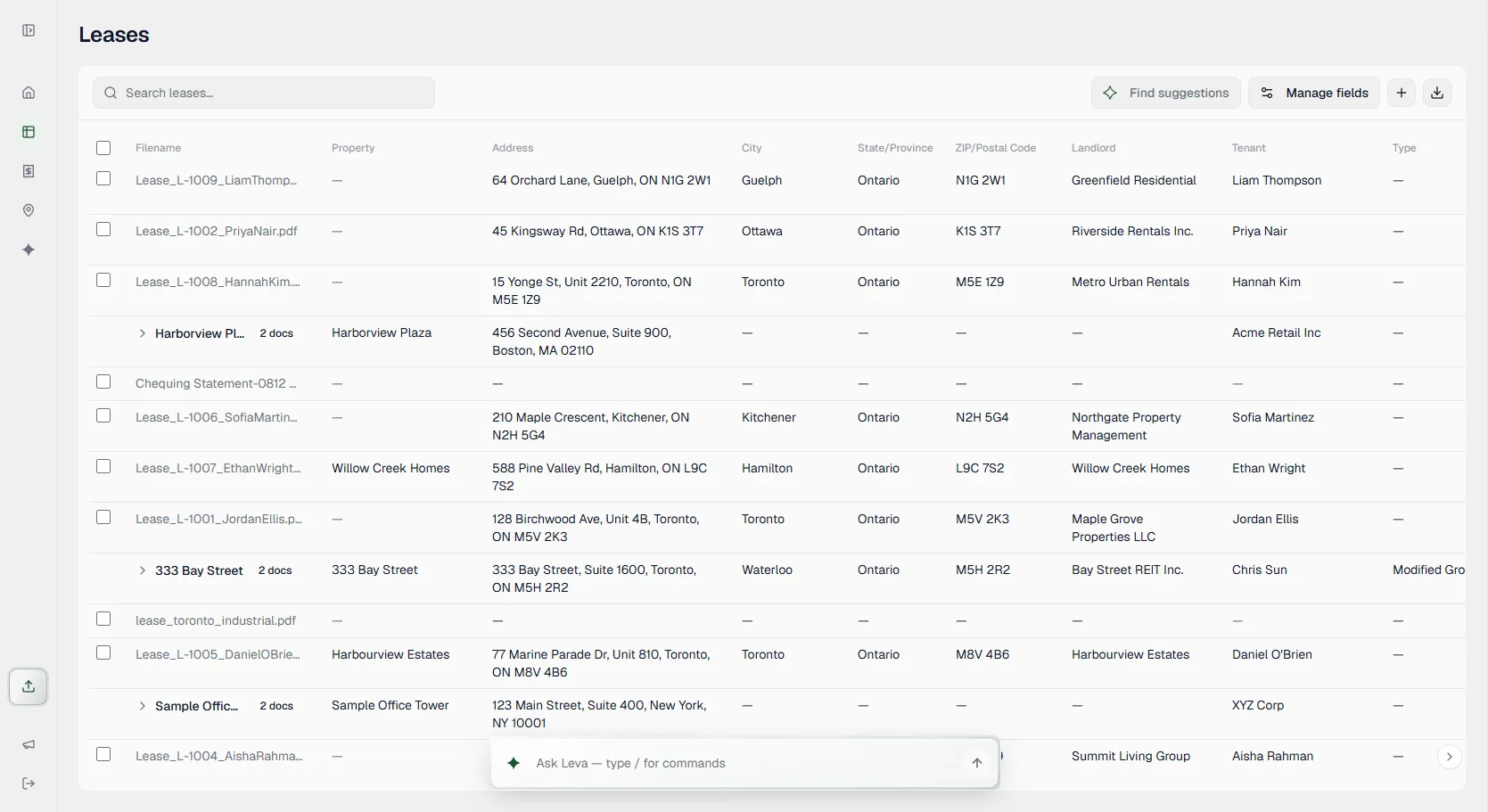Click the log out icon
The image size is (1488, 812).
[29, 783]
